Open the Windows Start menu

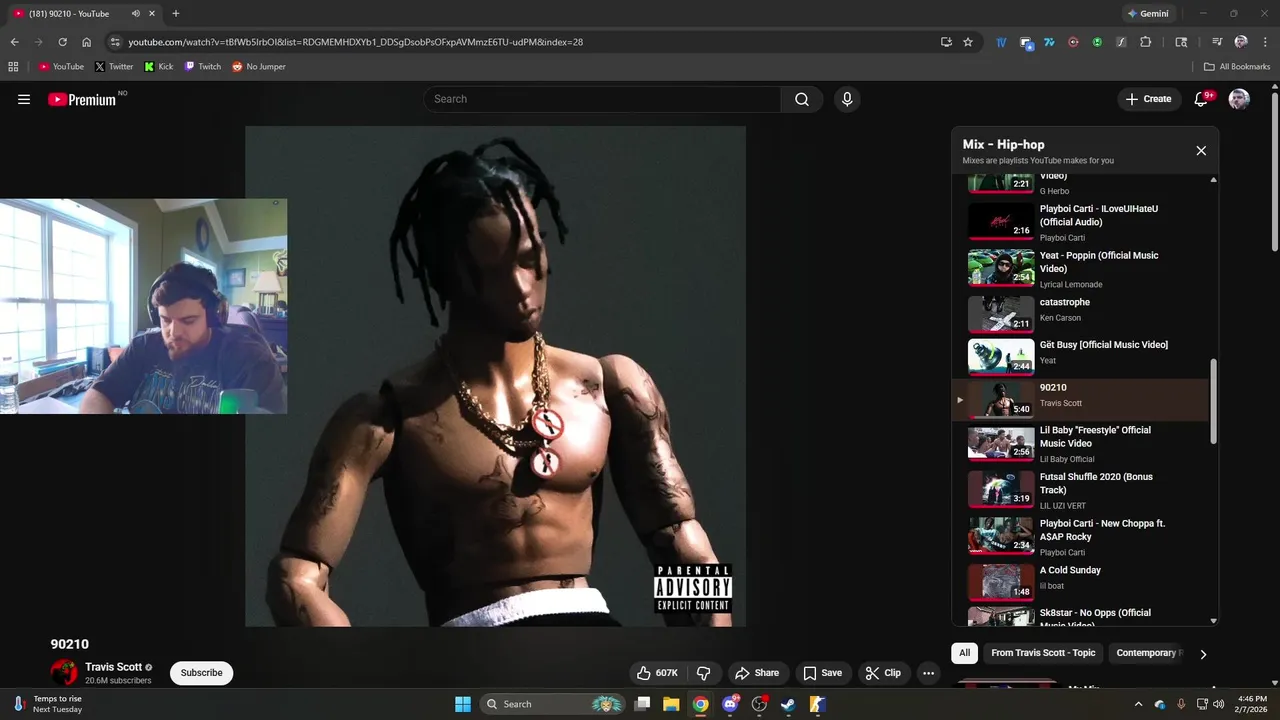(463, 704)
